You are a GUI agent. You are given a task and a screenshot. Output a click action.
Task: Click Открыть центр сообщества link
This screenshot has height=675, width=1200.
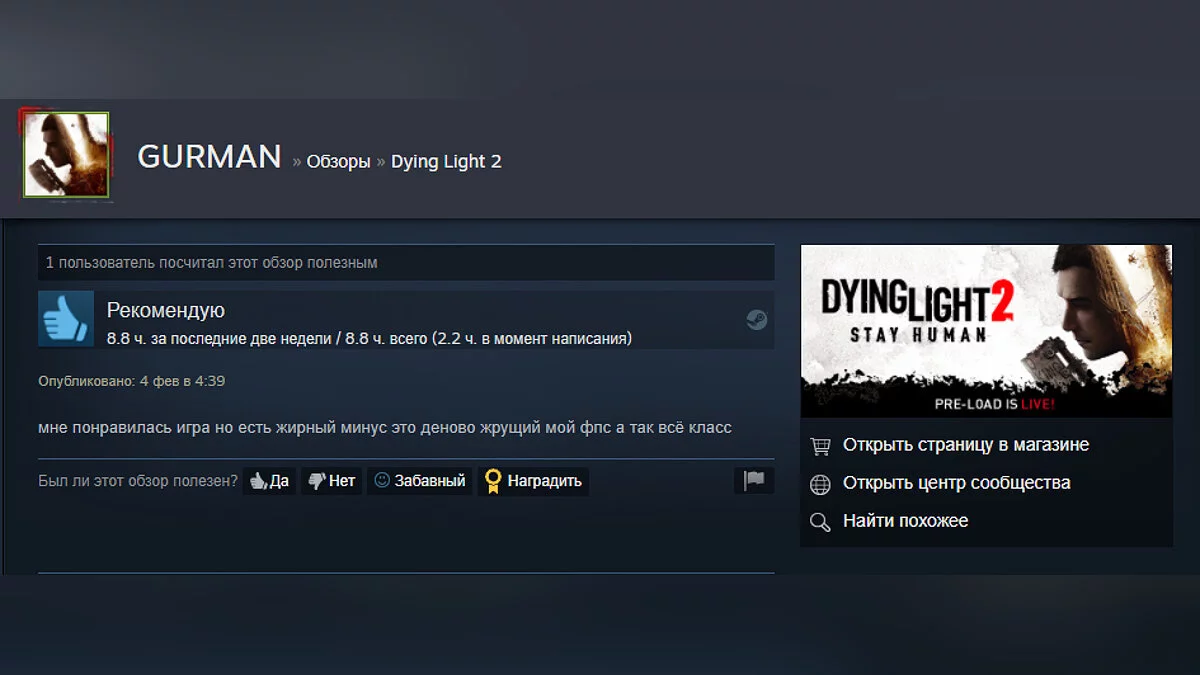point(956,483)
